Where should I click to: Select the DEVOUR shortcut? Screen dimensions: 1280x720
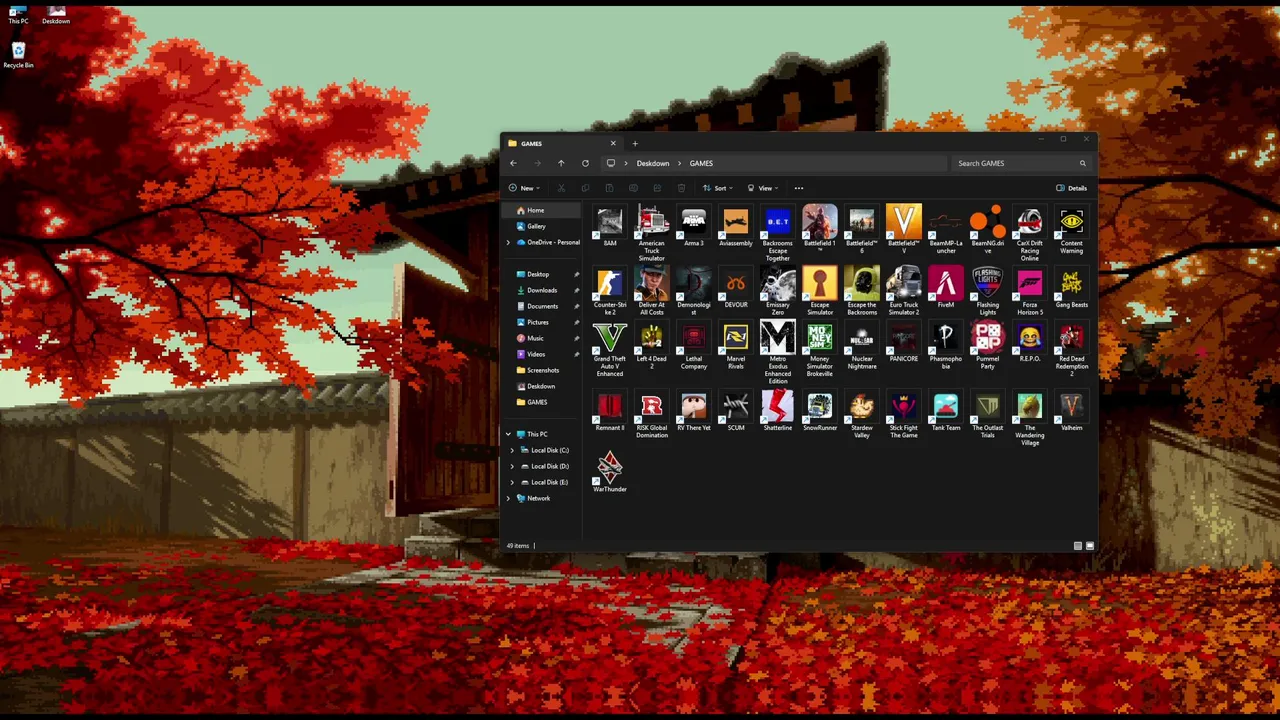tap(736, 288)
